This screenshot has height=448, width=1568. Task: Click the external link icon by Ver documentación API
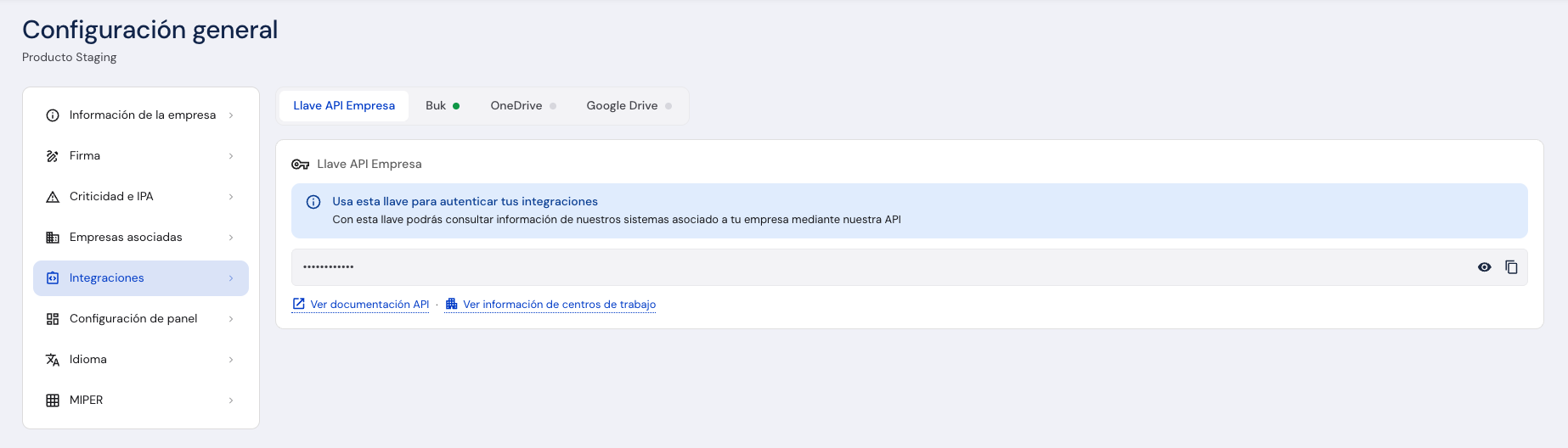tap(299, 304)
